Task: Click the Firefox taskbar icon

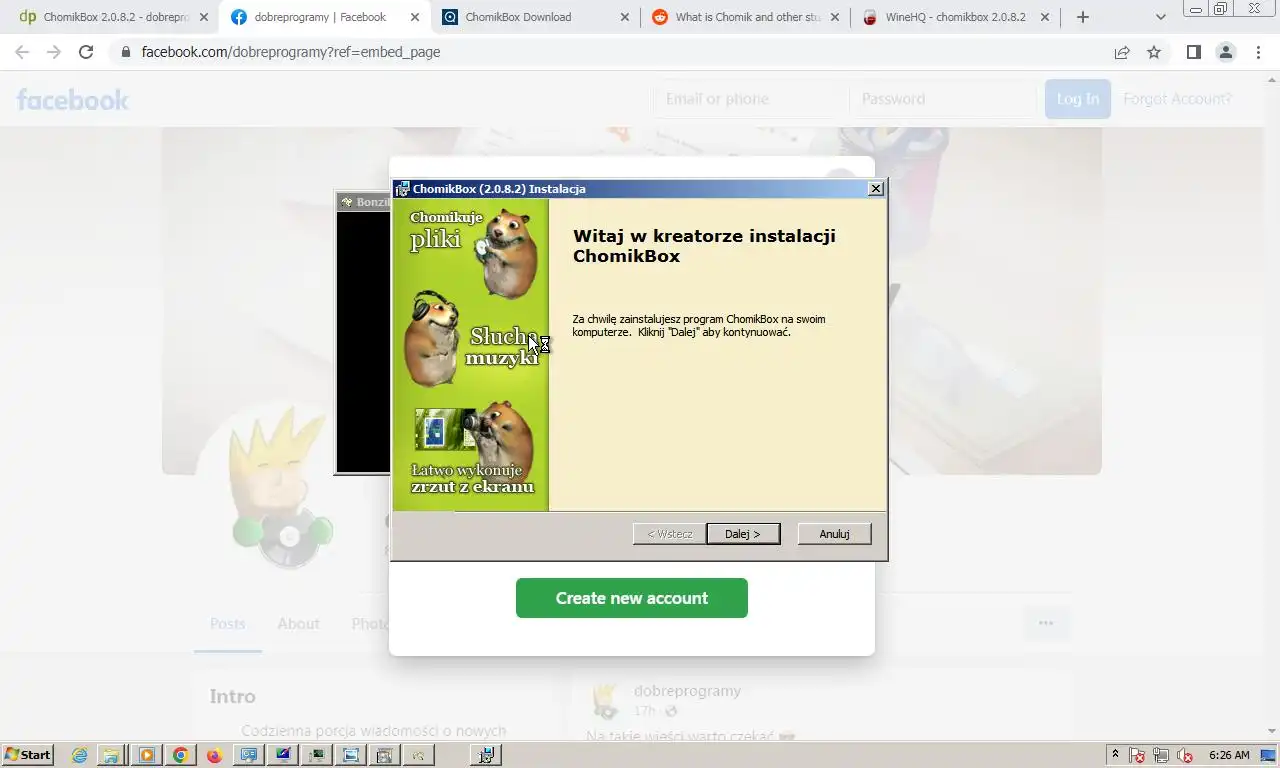Action: point(214,755)
